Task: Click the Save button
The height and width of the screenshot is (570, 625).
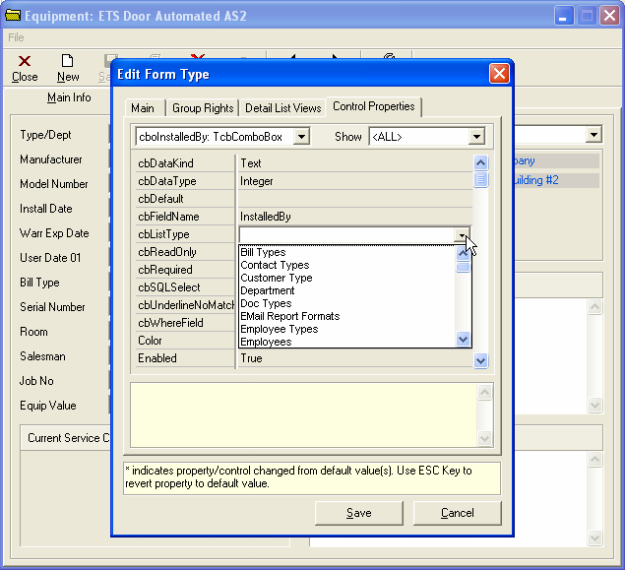Action: pos(359,513)
